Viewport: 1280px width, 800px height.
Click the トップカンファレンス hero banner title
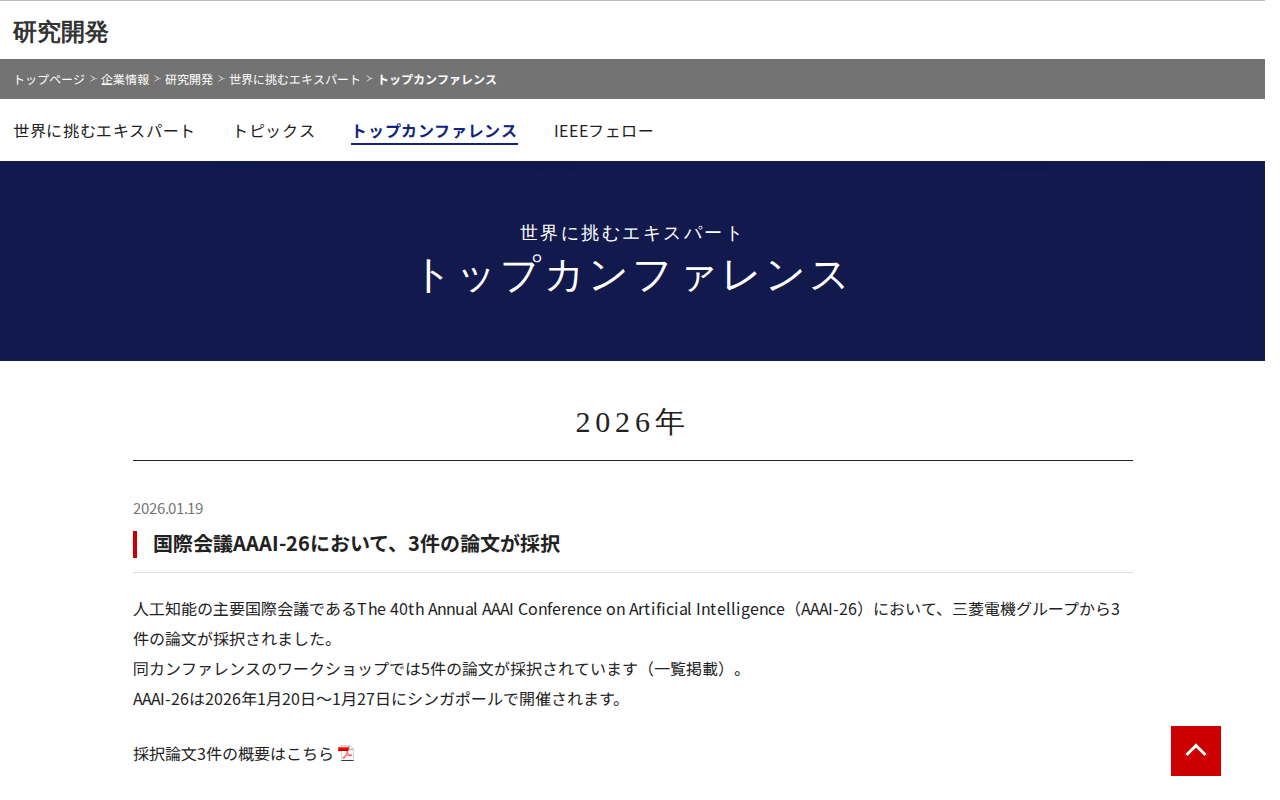point(630,276)
